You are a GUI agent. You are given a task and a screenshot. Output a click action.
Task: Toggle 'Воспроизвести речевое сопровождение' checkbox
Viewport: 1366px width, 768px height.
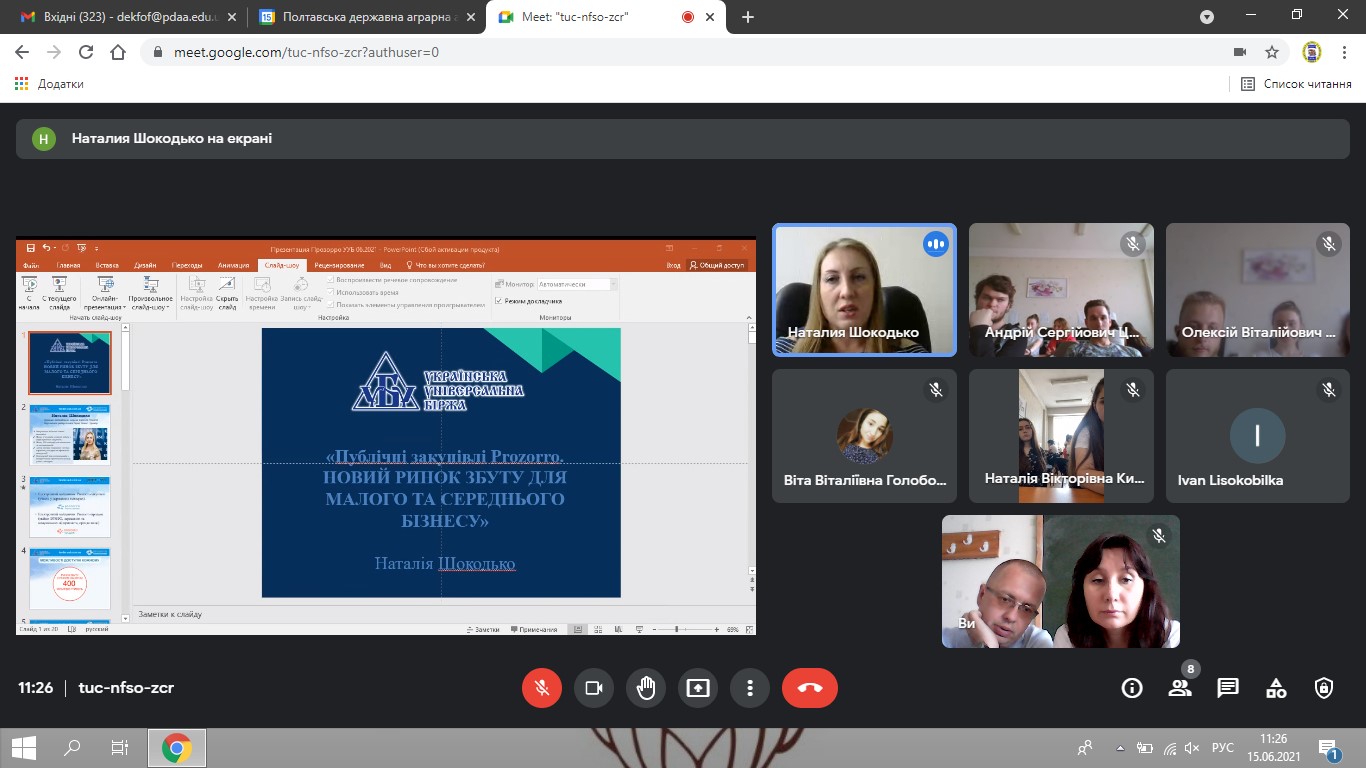330,280
